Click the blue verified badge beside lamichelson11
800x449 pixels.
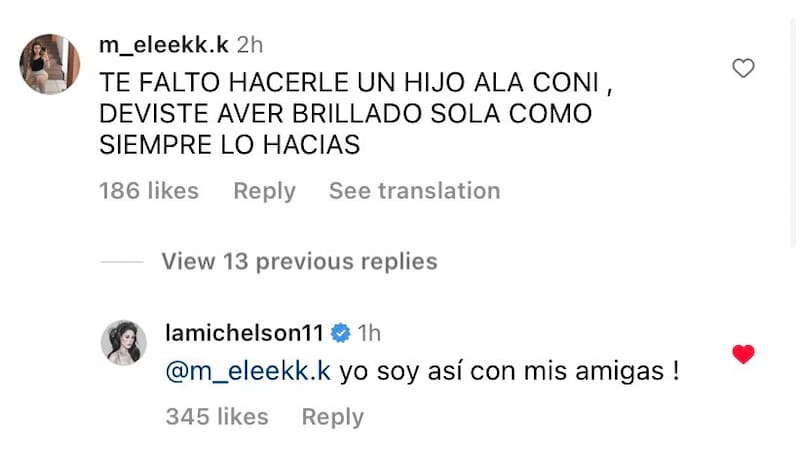click(x=341, y=333)
